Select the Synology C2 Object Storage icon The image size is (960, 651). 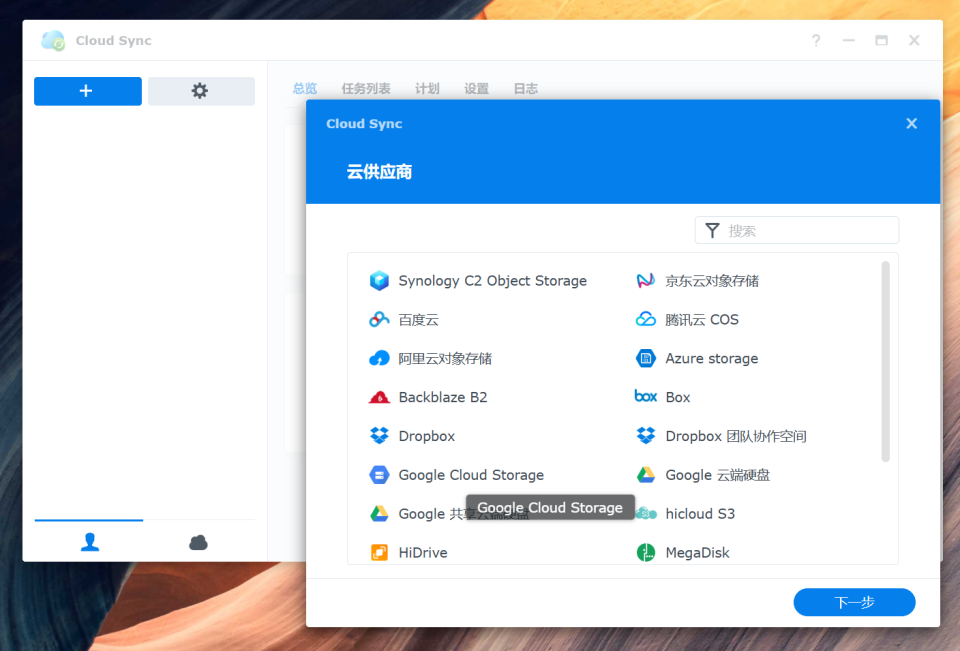click(x=379, y=281)
